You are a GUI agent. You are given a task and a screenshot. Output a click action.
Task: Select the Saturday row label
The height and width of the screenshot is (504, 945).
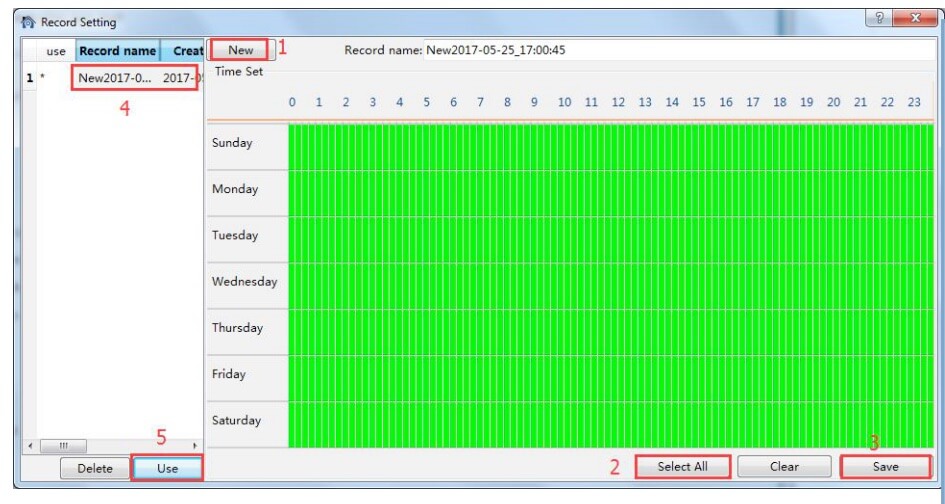[236, 420]
